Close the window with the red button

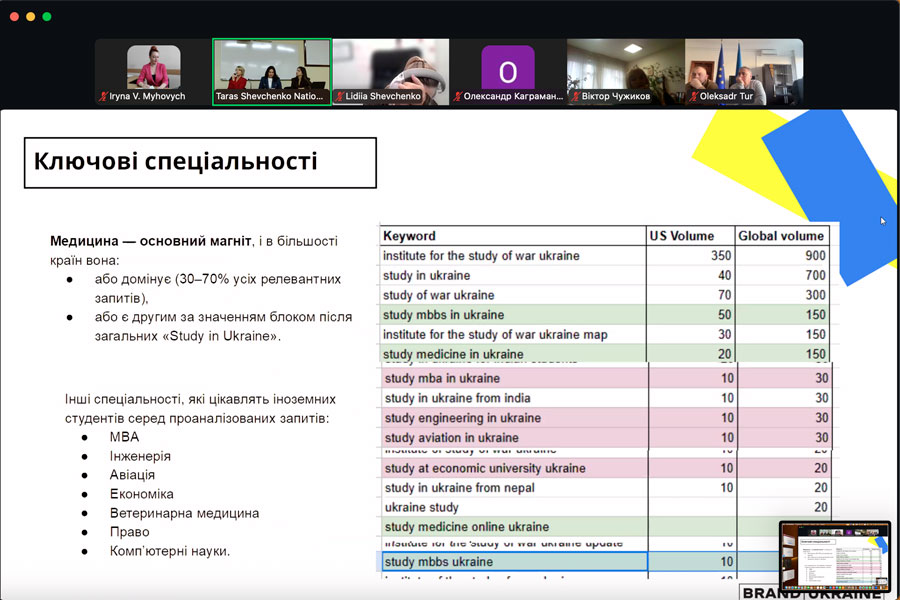[x=14, y=17]
